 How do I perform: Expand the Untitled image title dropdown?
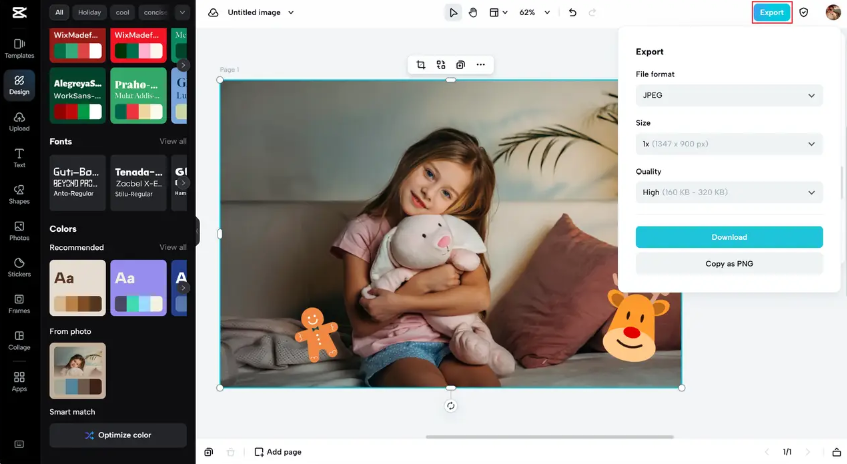(x=291, y=12)
